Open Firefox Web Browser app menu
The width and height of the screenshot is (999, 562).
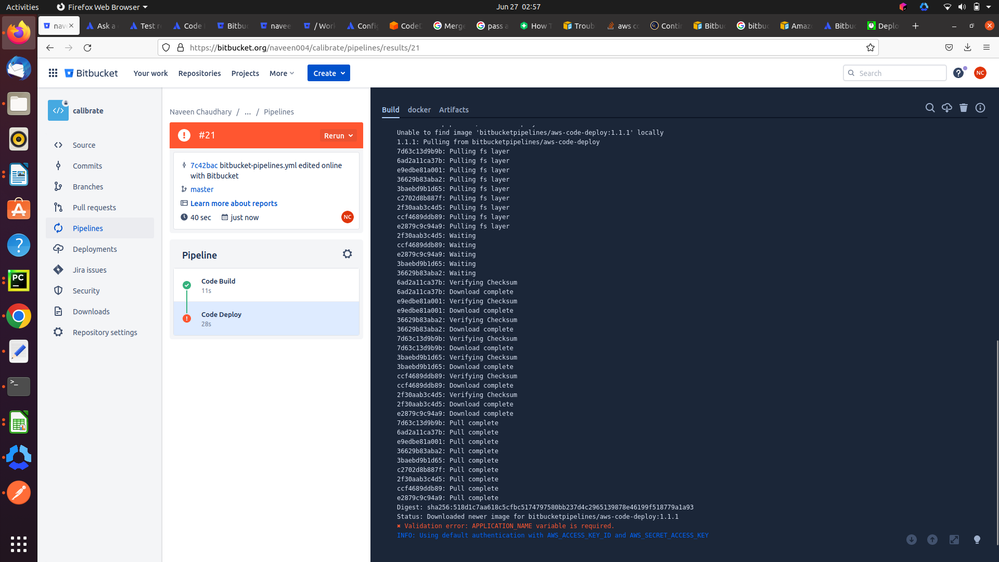coord(102,7)
